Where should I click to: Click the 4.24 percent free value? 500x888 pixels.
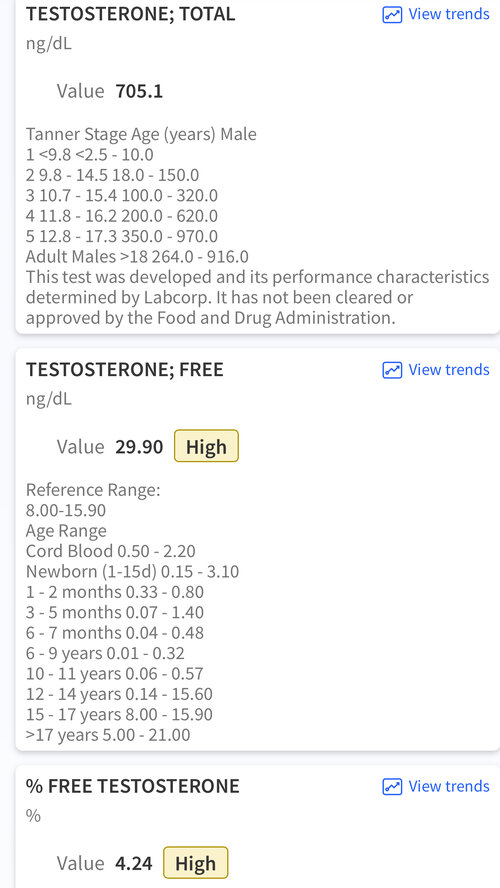(x=134, y=864)
